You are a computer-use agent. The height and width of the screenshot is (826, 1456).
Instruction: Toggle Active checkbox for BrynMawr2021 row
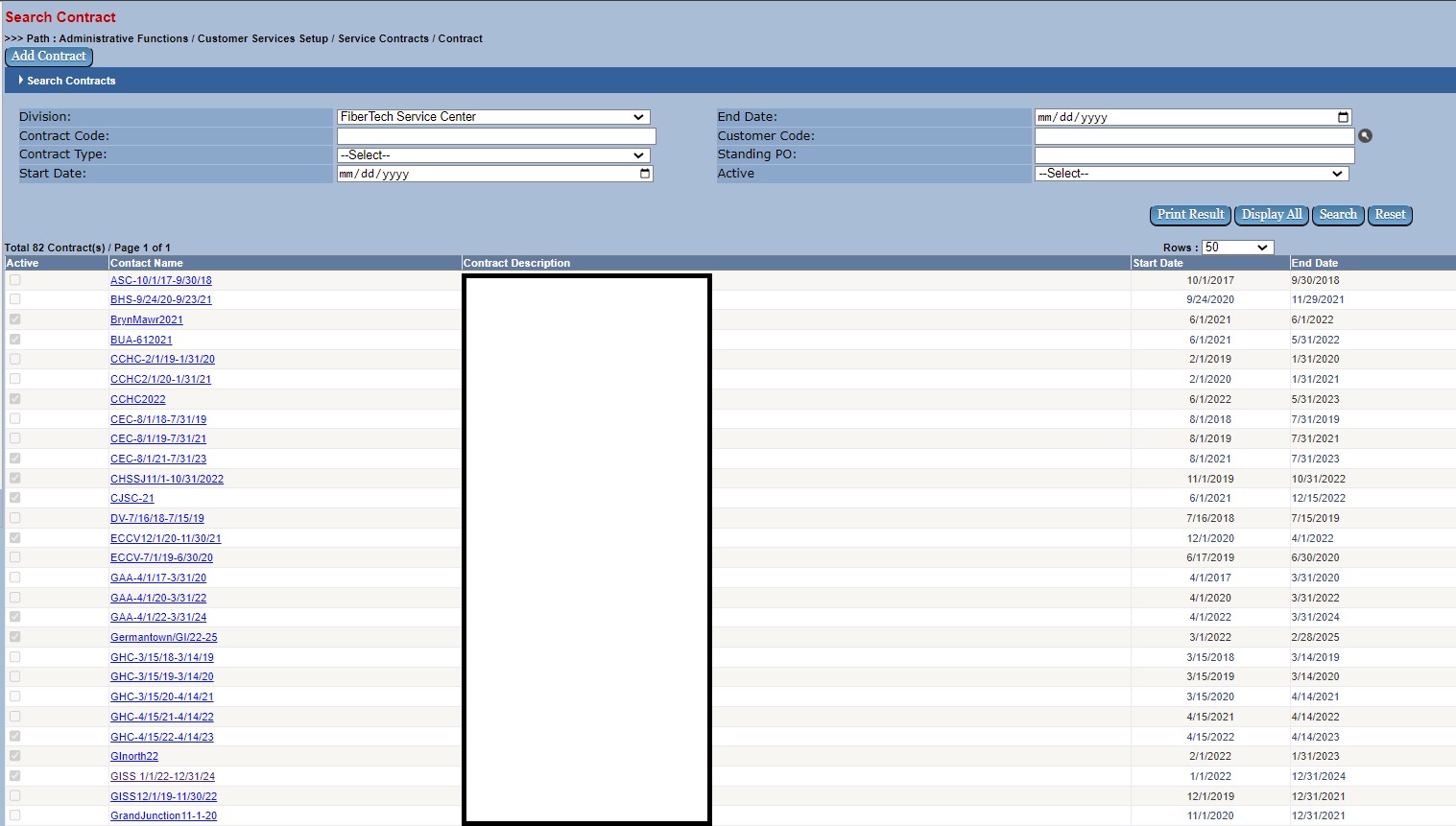pos(14,319)
